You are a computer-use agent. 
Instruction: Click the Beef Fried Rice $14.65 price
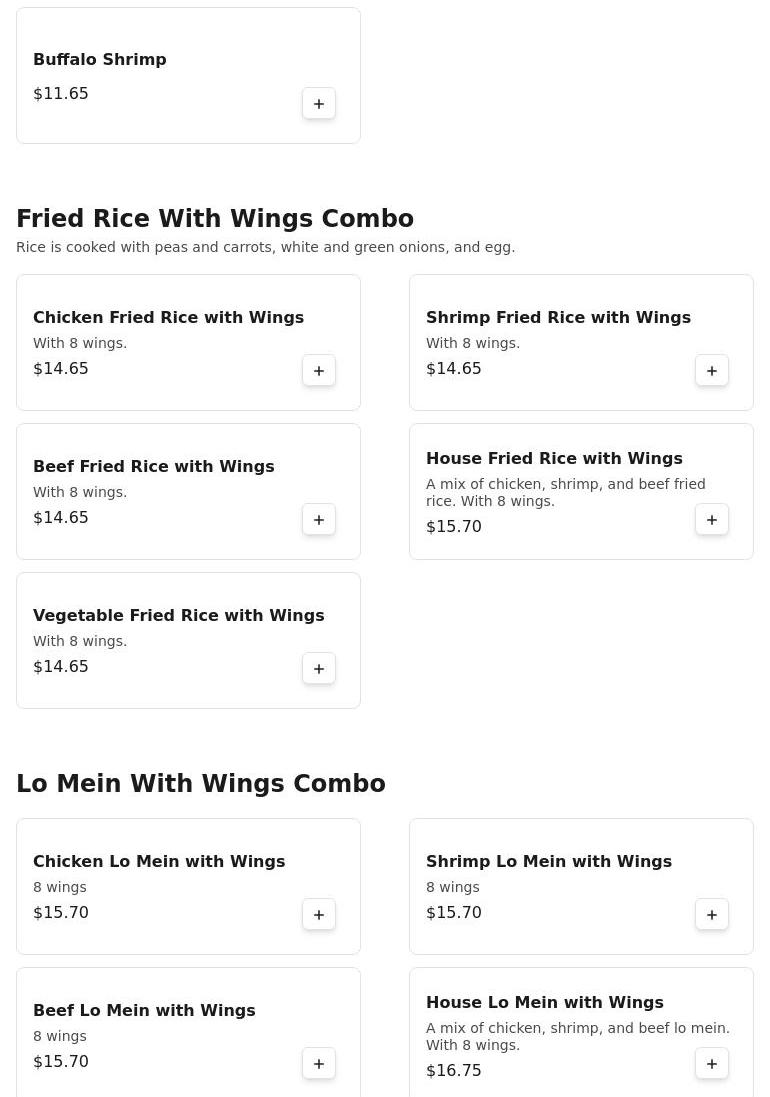(61, 518)
